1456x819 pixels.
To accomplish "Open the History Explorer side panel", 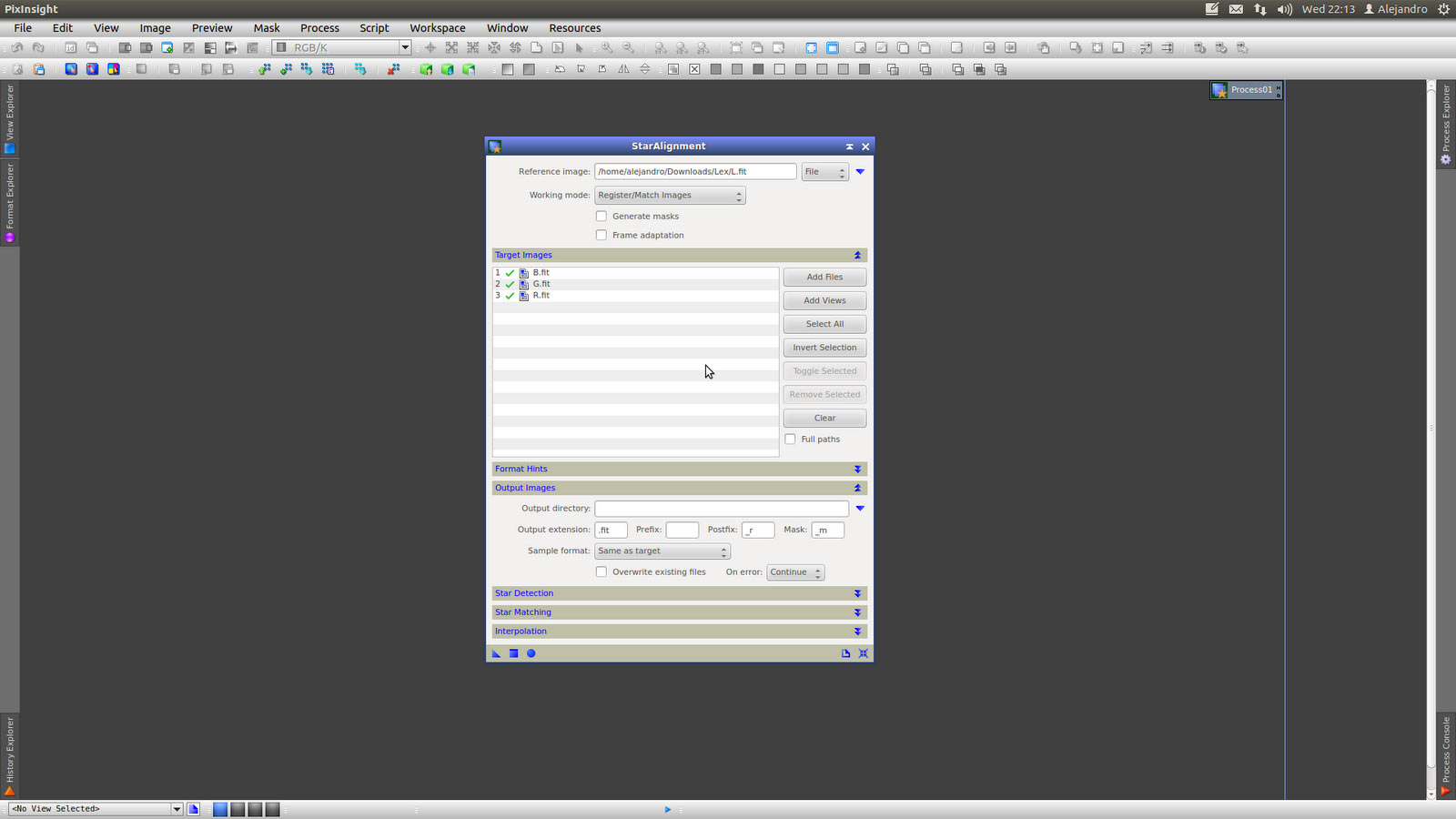I will (10, 755).
